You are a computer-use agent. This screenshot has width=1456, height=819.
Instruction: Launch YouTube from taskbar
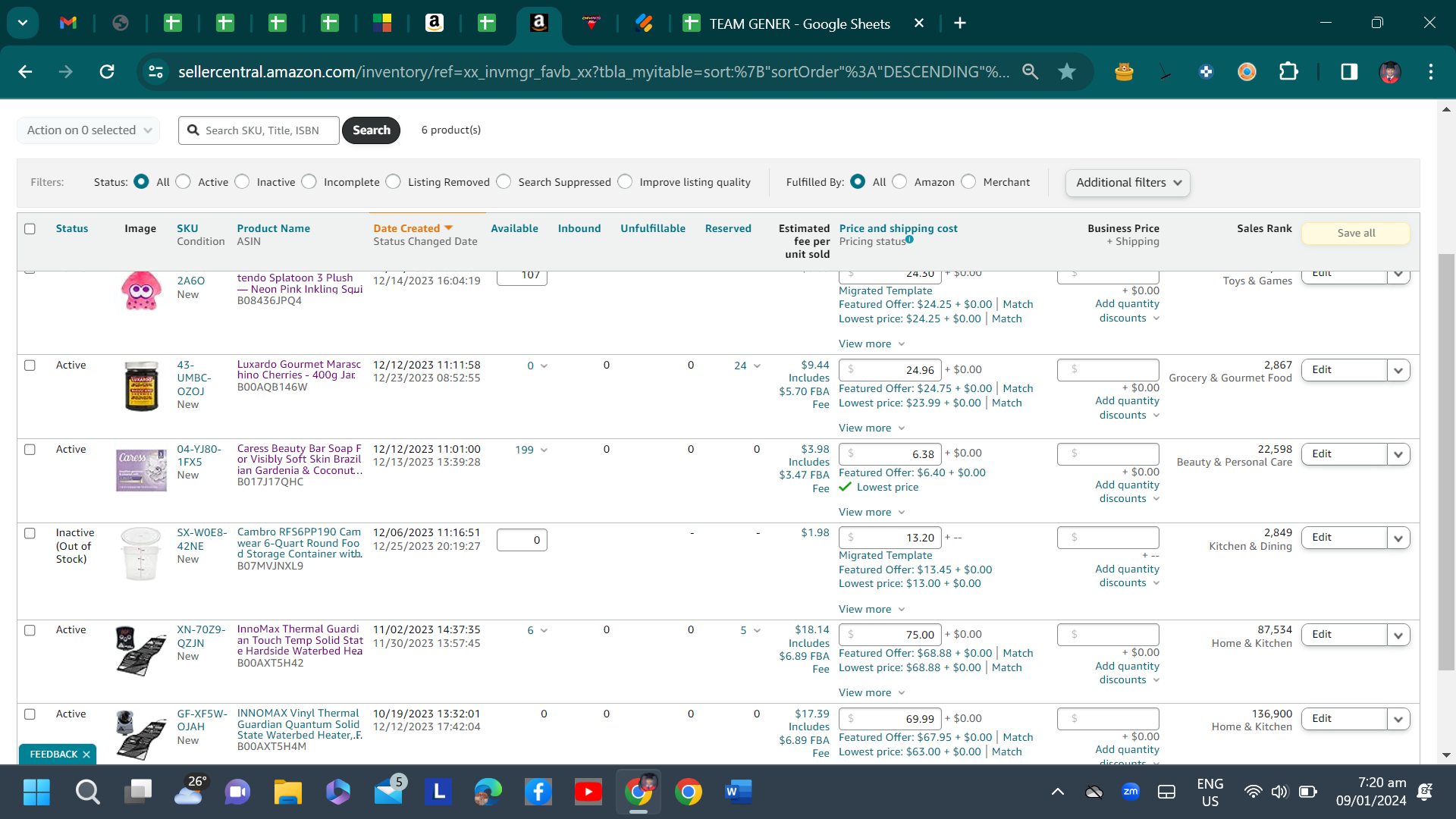pyautogui.click(x=588, y=792)
